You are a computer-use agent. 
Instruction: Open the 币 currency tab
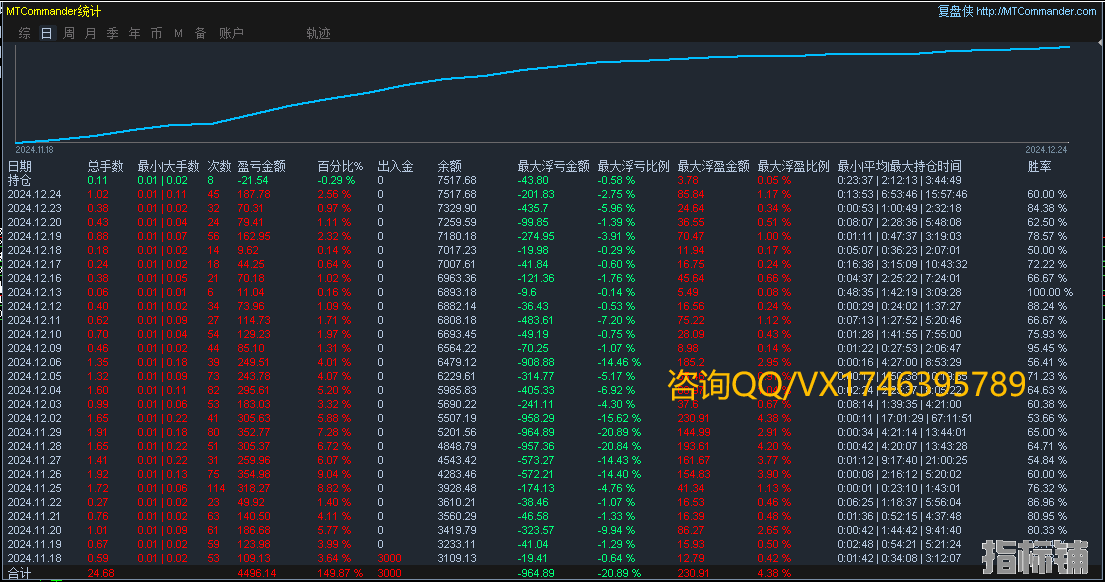(156, 33)
